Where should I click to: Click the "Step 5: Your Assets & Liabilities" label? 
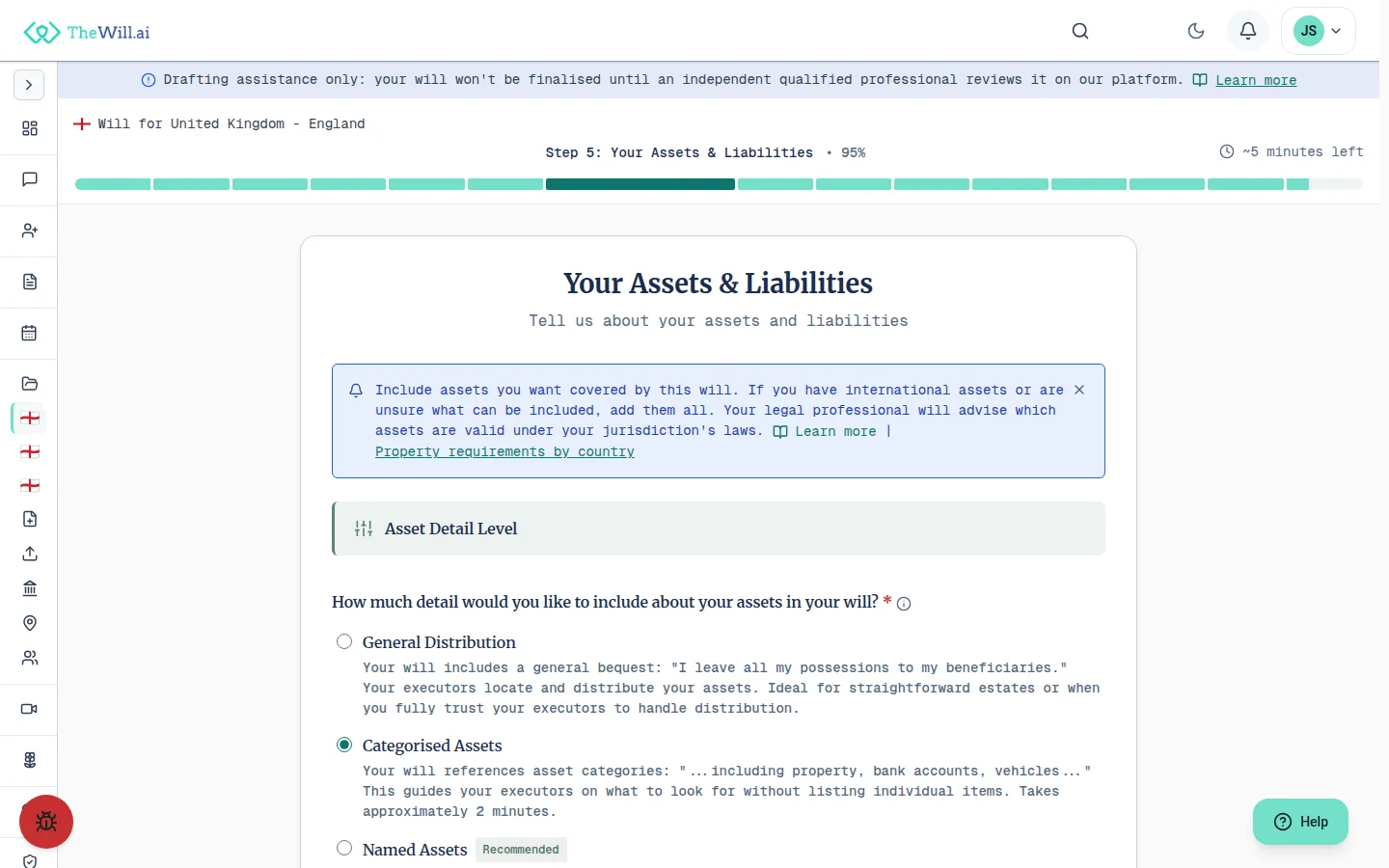[679, 152]
